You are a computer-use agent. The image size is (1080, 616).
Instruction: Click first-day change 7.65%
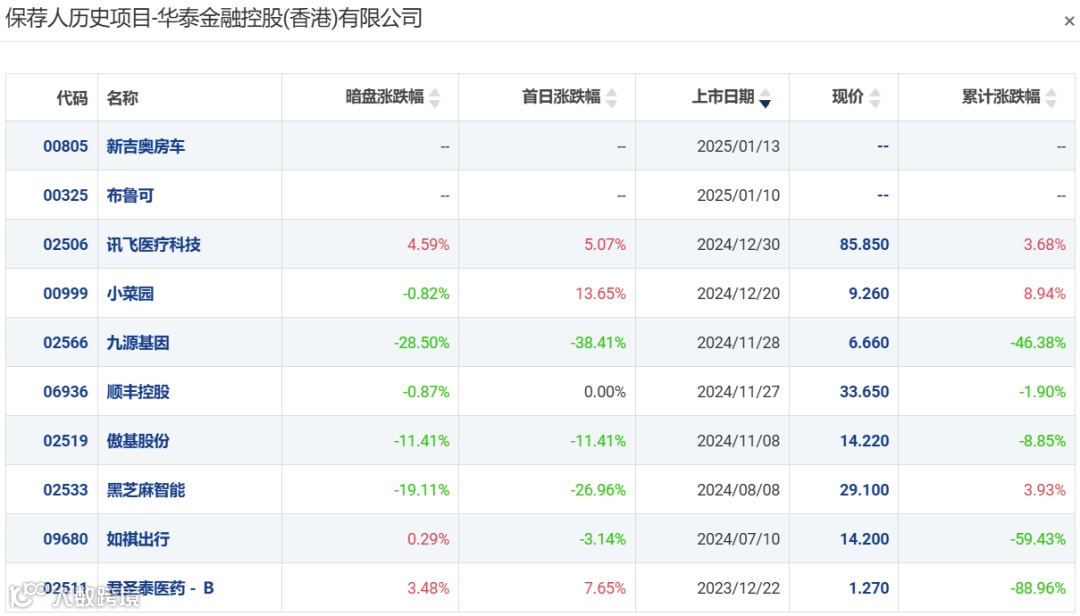pyautogui.click(x=605, y=588)
